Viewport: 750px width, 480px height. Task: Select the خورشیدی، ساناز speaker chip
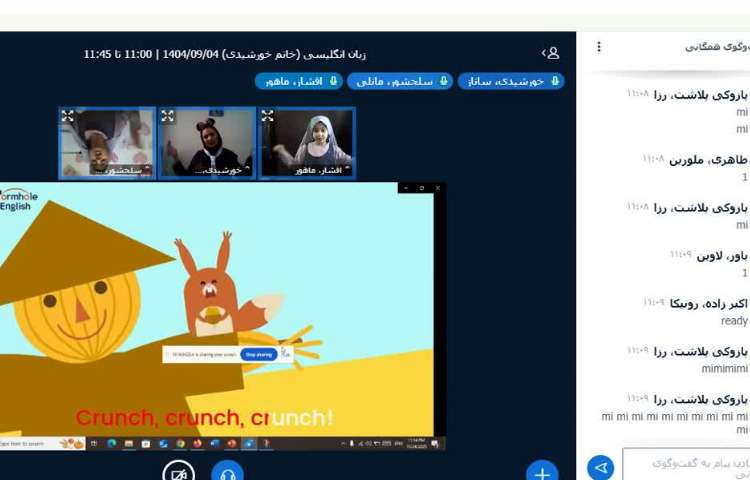pos(511,81)
